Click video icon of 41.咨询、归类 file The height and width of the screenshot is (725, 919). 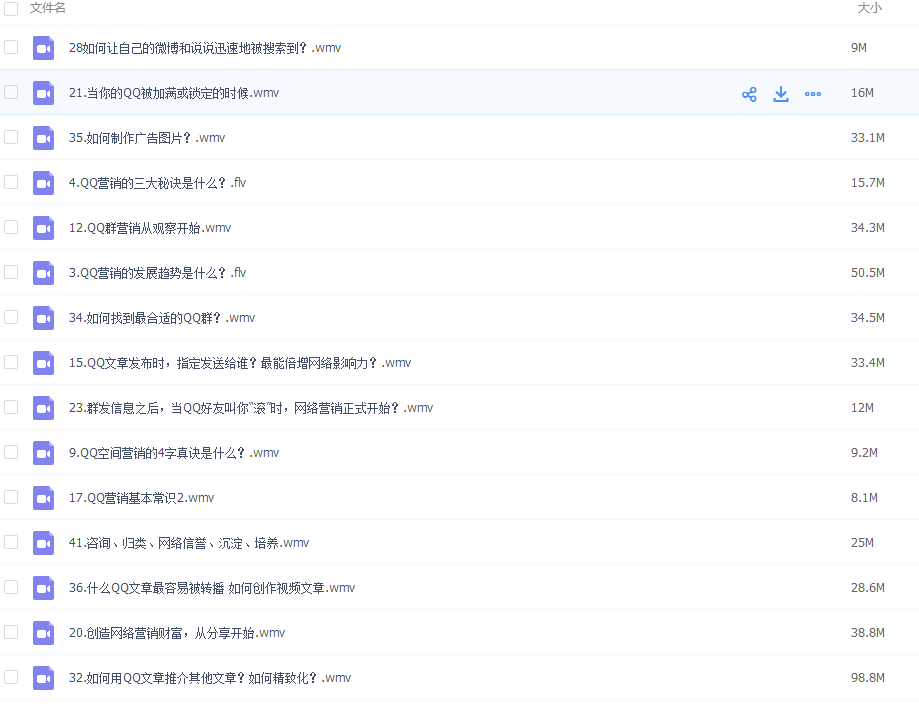(x=43, y=543)
